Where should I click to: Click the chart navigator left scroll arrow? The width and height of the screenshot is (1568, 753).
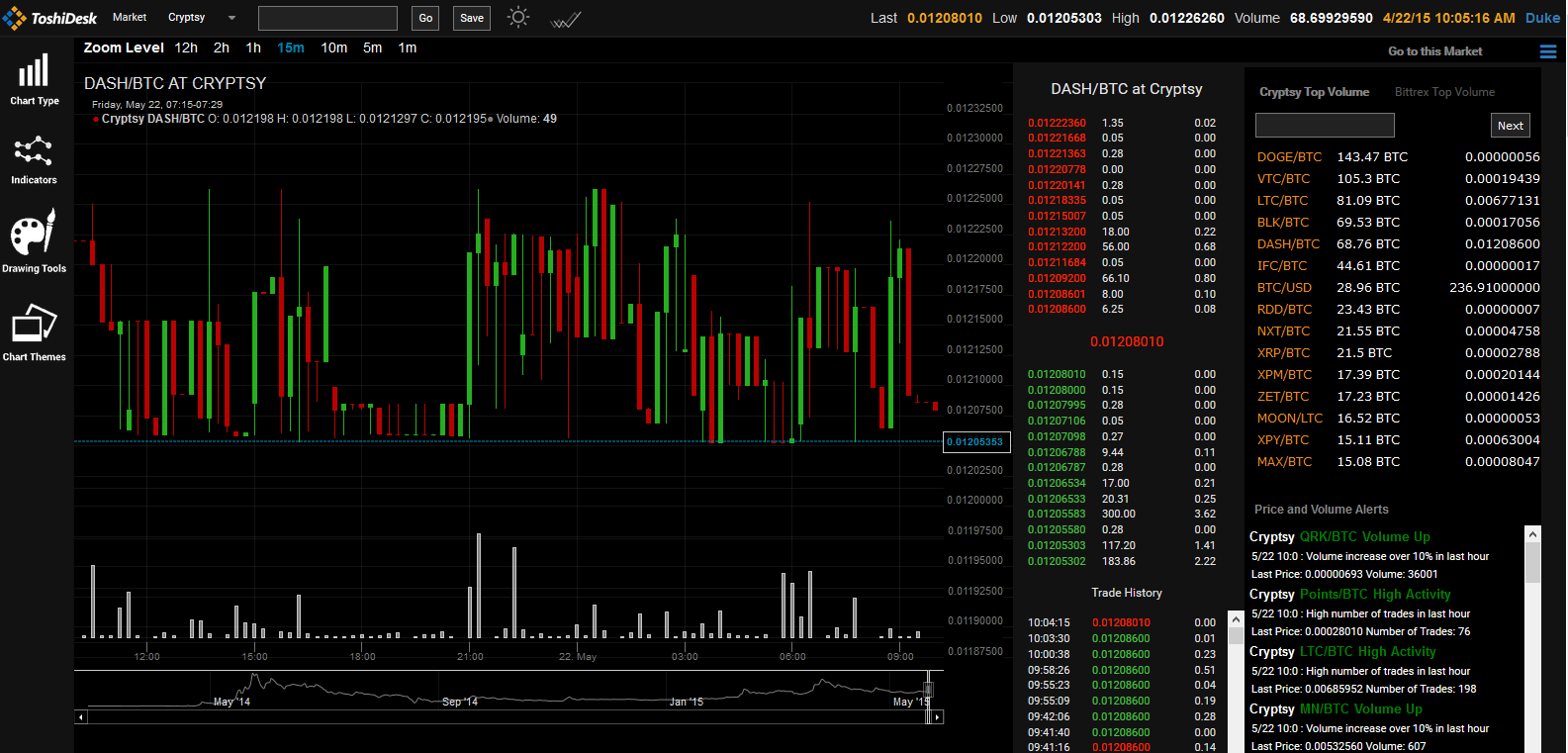coord(80,717)
